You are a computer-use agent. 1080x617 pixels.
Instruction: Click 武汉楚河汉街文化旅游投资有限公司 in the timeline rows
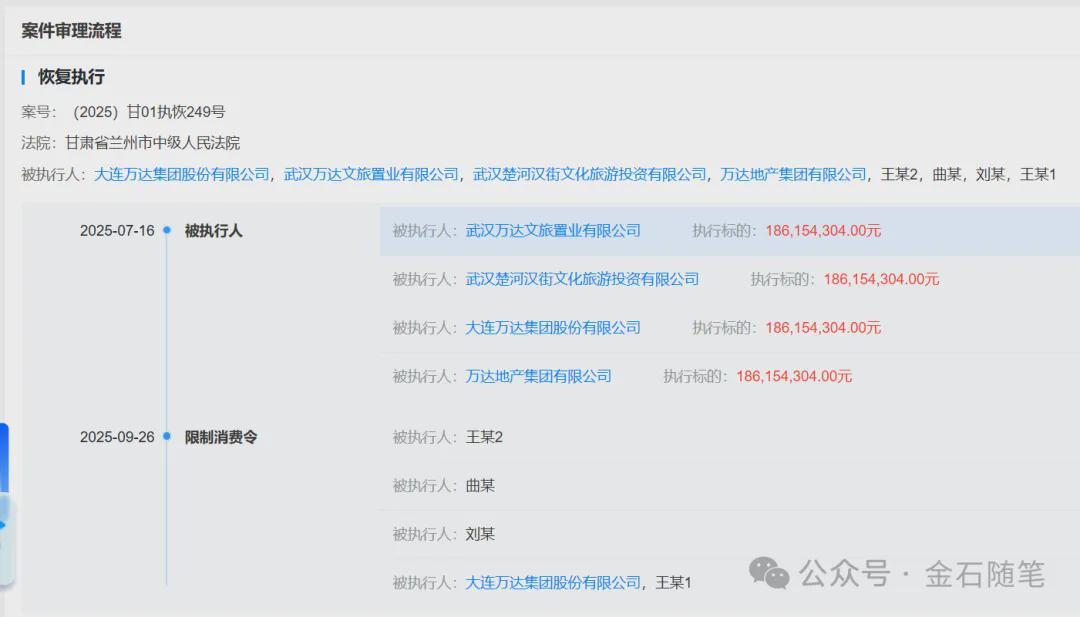pos(582,279)
